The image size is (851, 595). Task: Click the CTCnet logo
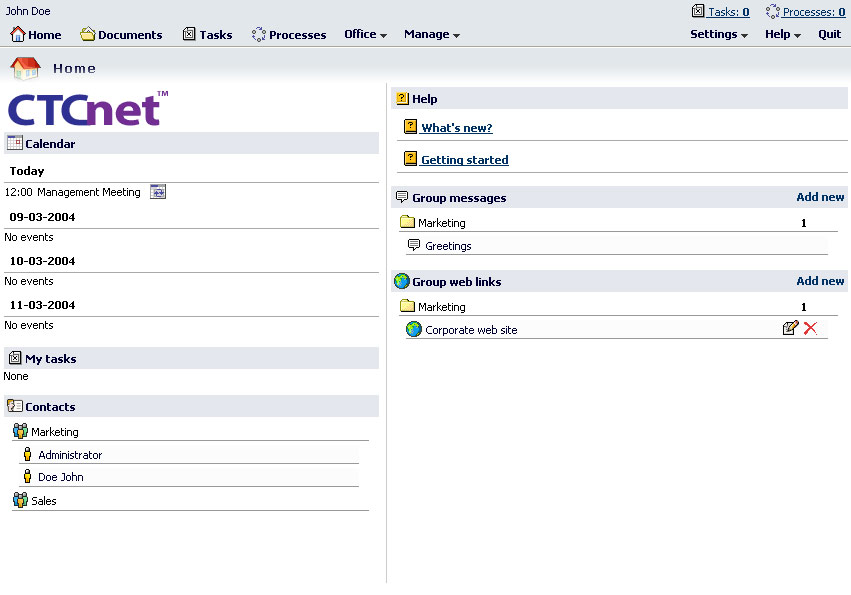click(x=88, y=109)
